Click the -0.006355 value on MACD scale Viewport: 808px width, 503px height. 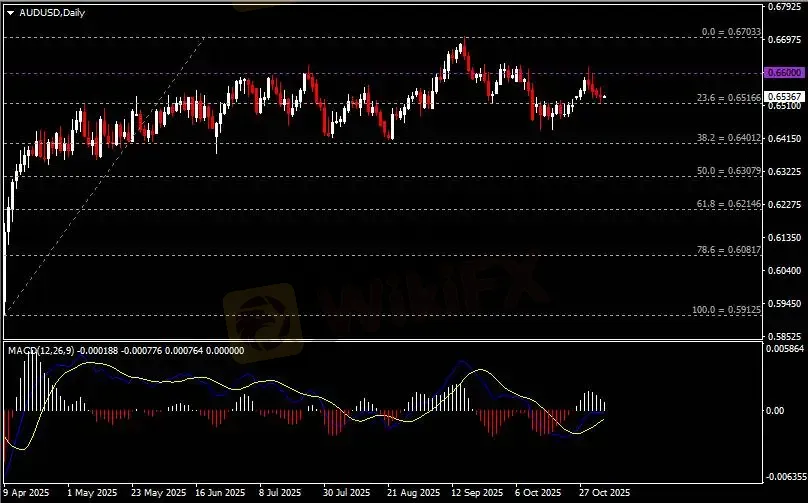785,477
